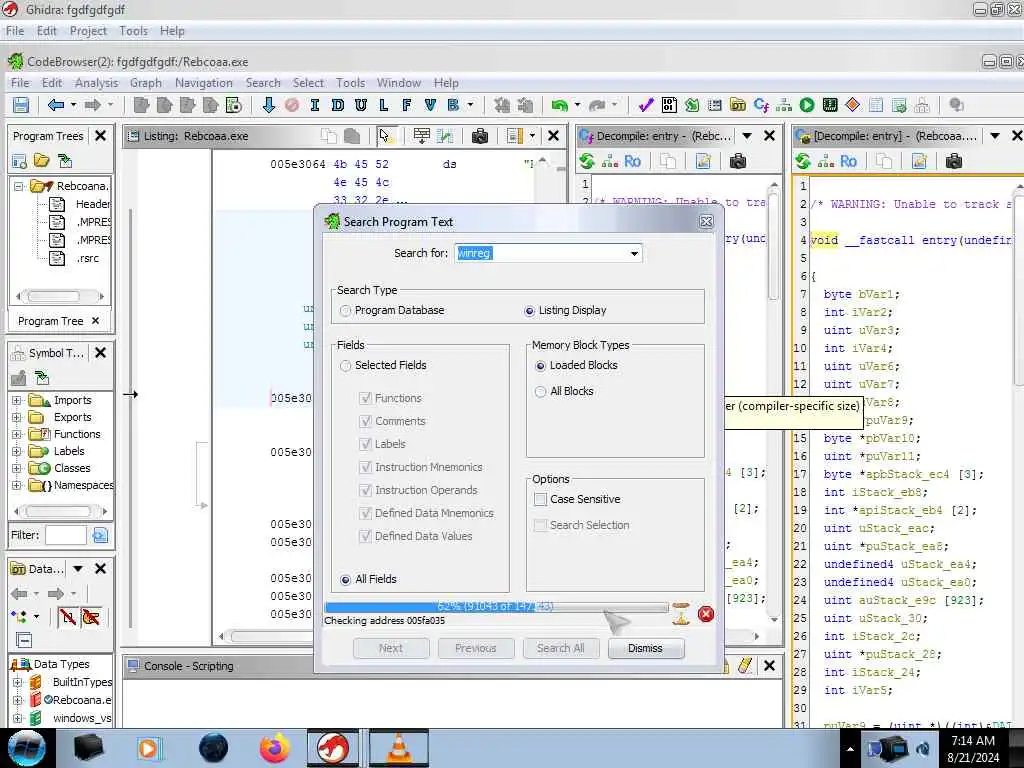Expand the Classes node in Symbol Tree
The height and width of the screenshot is (768, 1024).
point(17,468)
